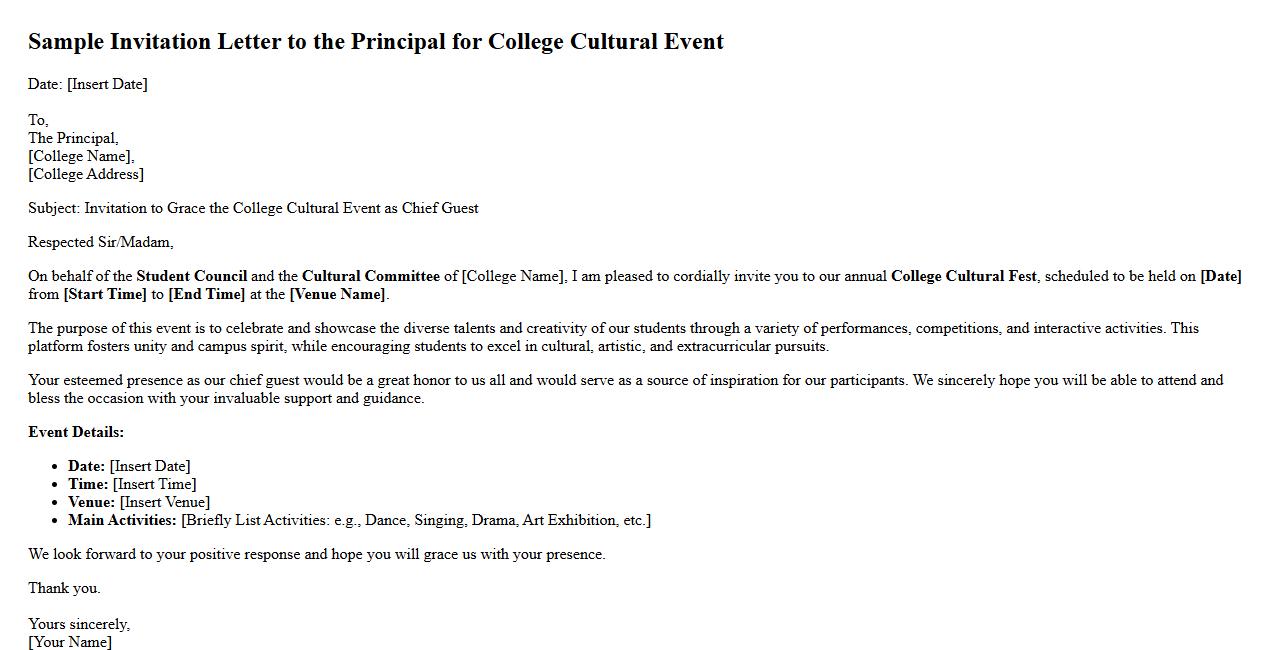Click the 'Main Activities:' bullet label

(122, 520)
